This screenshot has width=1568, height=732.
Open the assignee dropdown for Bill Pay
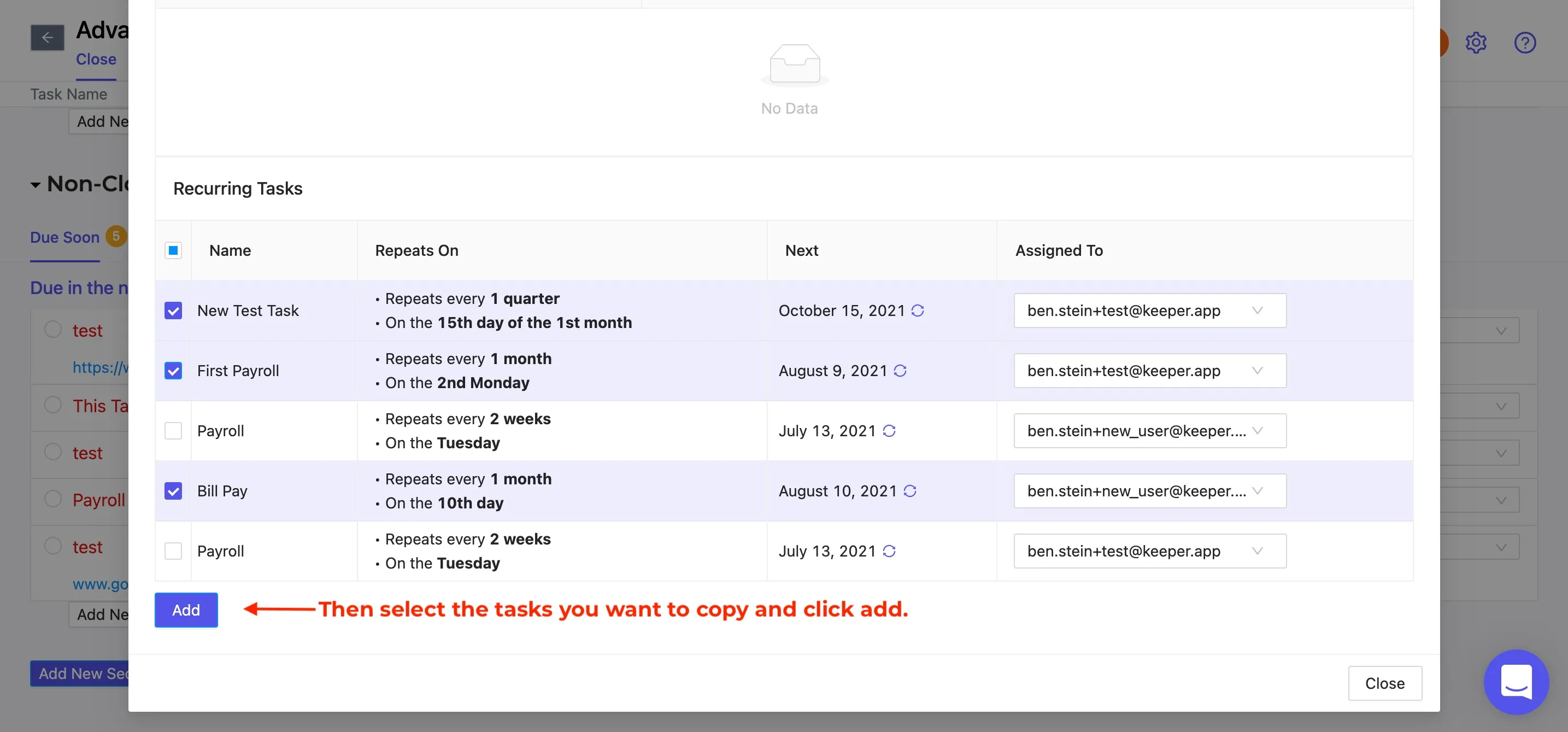click(x=1150, y=491)
